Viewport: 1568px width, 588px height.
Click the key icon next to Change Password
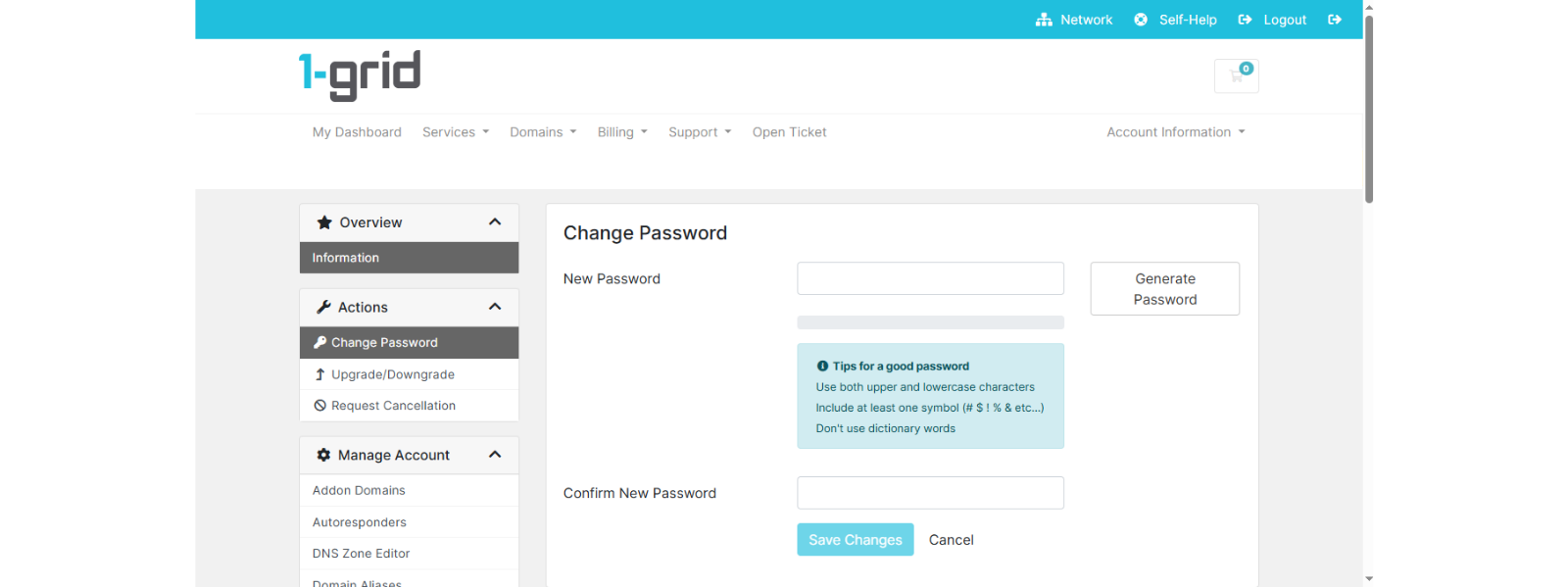320,342
